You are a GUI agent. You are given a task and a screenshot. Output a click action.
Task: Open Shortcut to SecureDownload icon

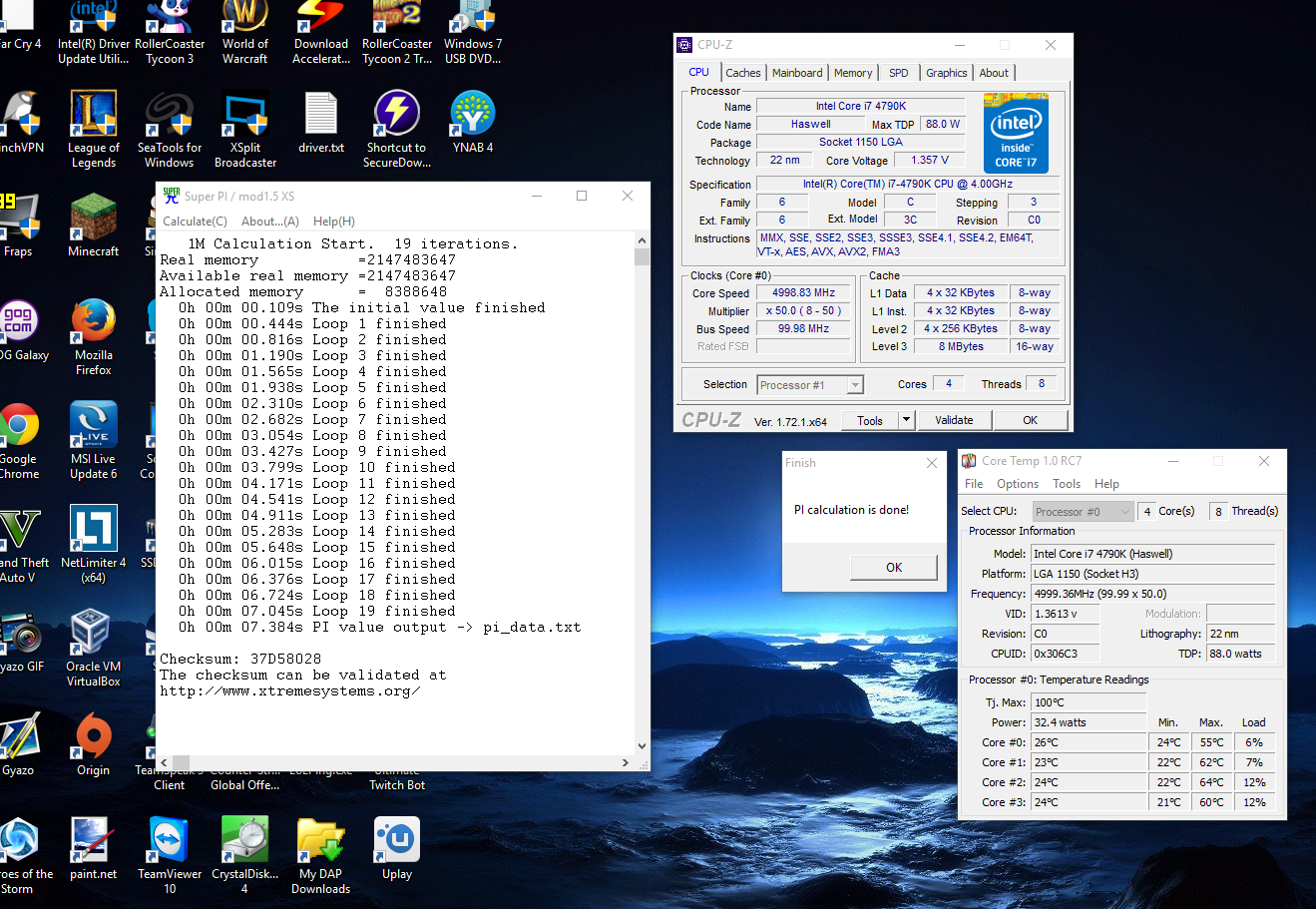[397, 130]
